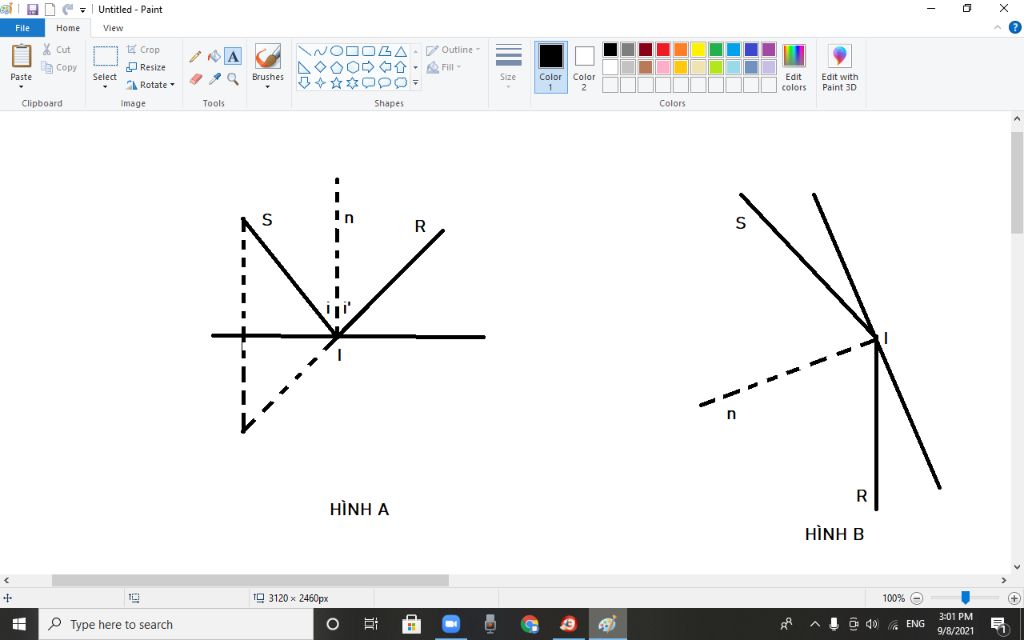Image resolution: width=1024 pixels, height=640 pixels.
Task: Select the Text tool
Action: pyautogui.click(x=233, y=57)
